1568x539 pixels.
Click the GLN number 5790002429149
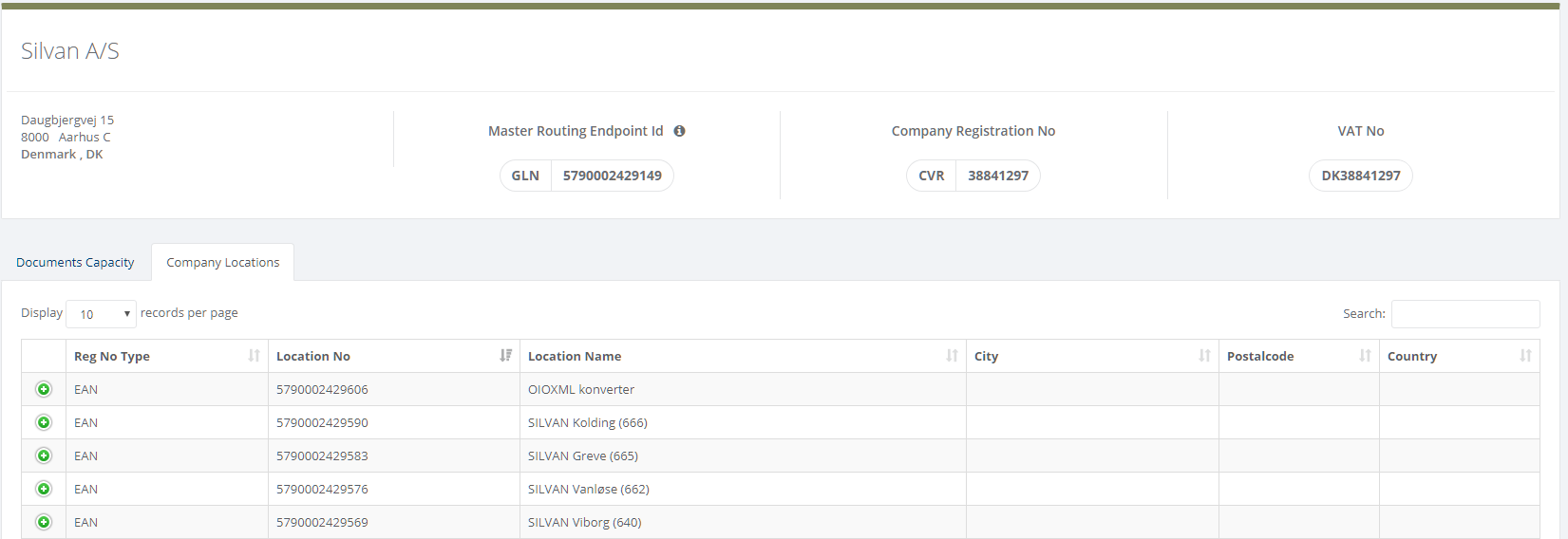(x=613, y=176)
